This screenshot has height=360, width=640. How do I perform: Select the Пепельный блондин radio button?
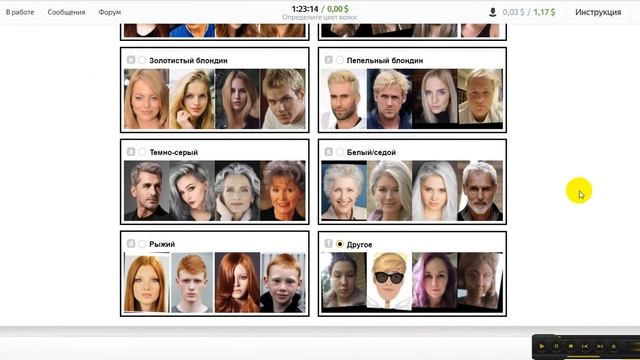pos(340,60)
